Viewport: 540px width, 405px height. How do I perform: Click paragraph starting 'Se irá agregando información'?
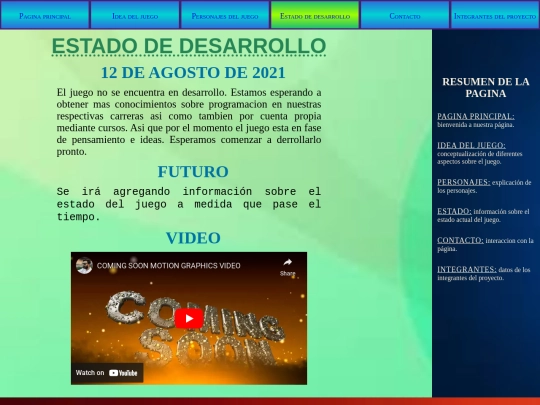tap(189, 204)
